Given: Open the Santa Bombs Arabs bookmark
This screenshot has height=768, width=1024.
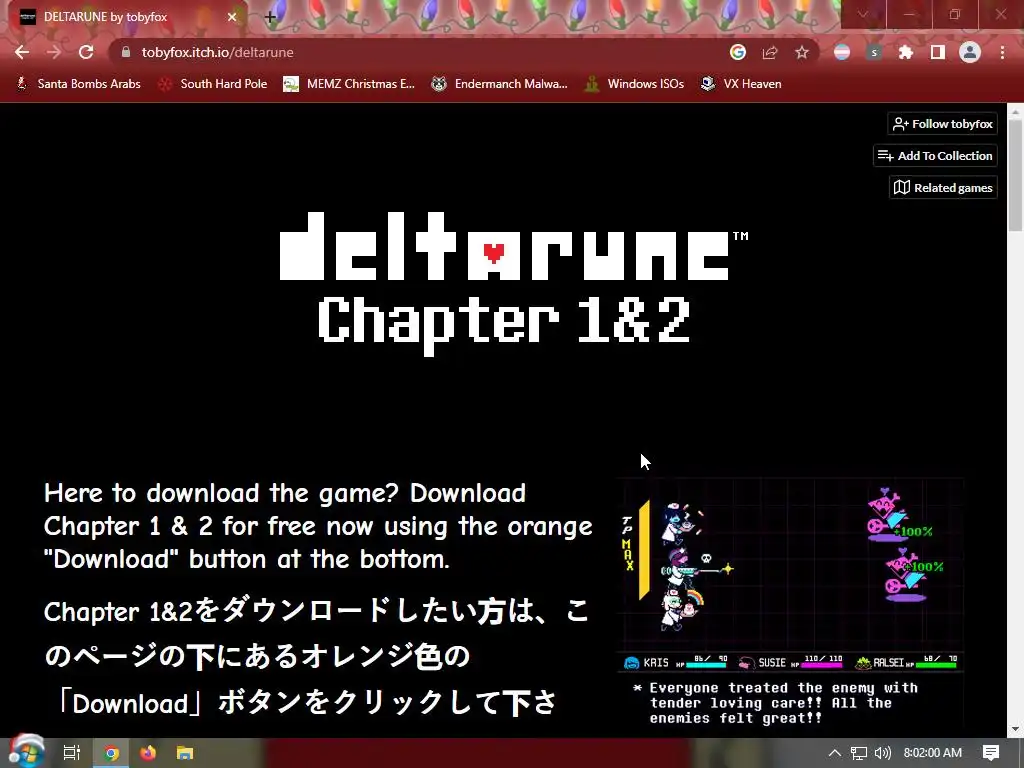Looking at the screenshot, I should coord(78,84).
